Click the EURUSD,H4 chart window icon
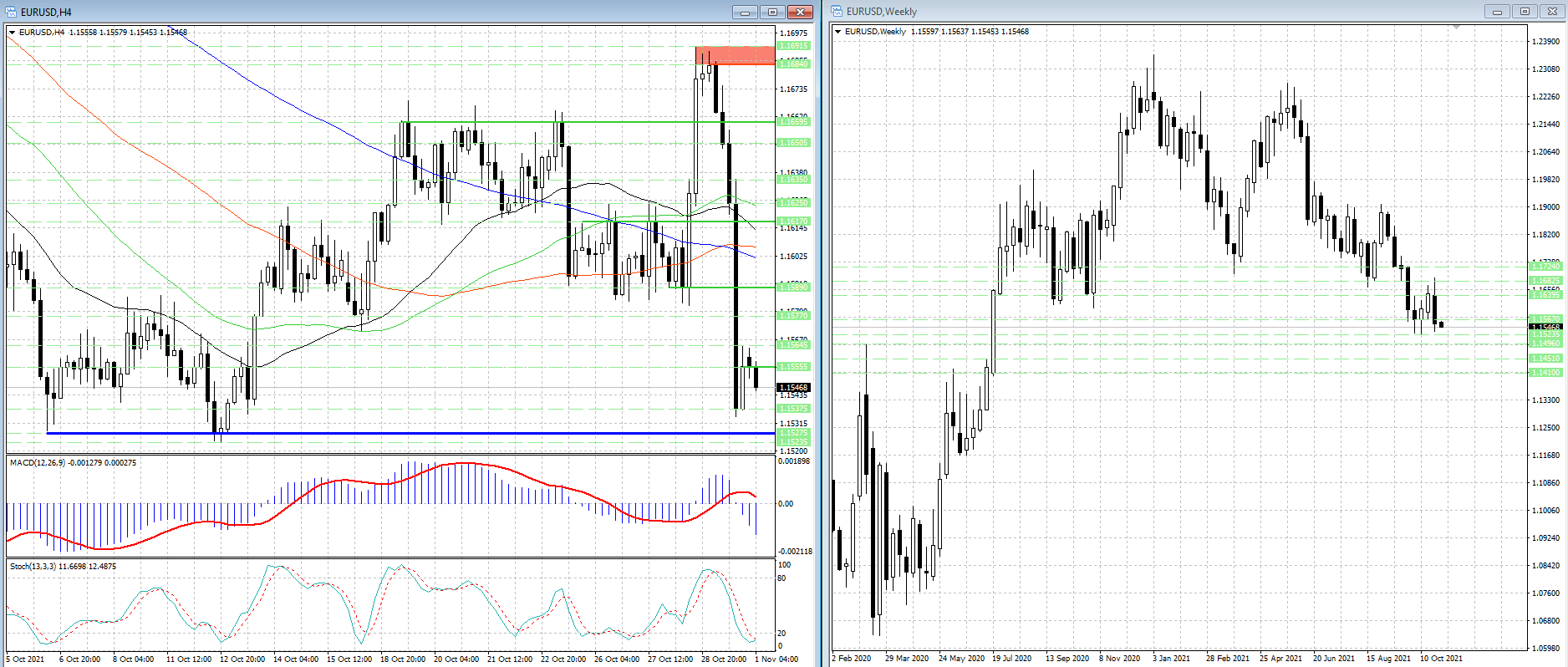The width and height of the screenshot is (1568, 667). pos(11,12)
